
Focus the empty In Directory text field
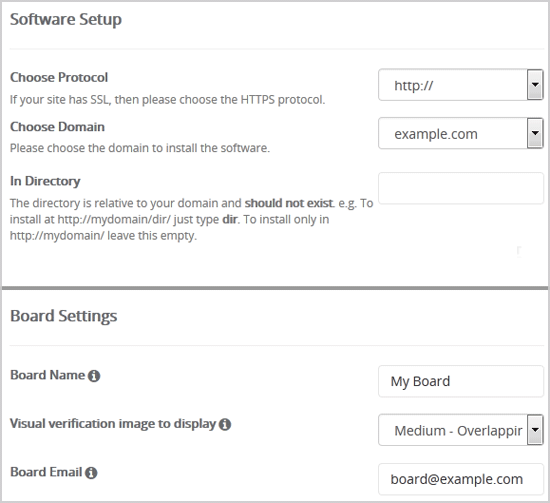tap(461, 188)
